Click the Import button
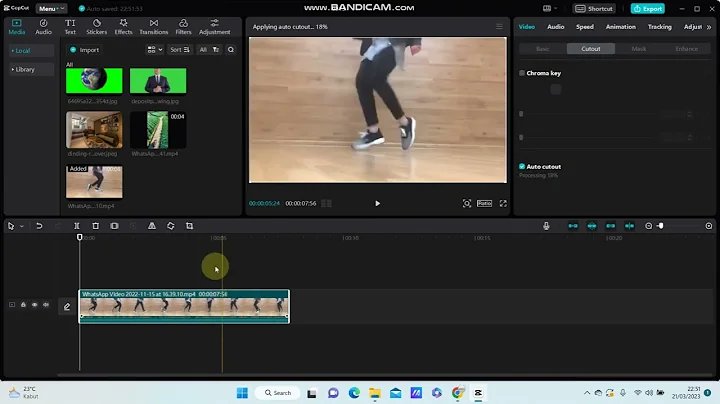This screenshot has width=720, height=404. click(84, 50)
